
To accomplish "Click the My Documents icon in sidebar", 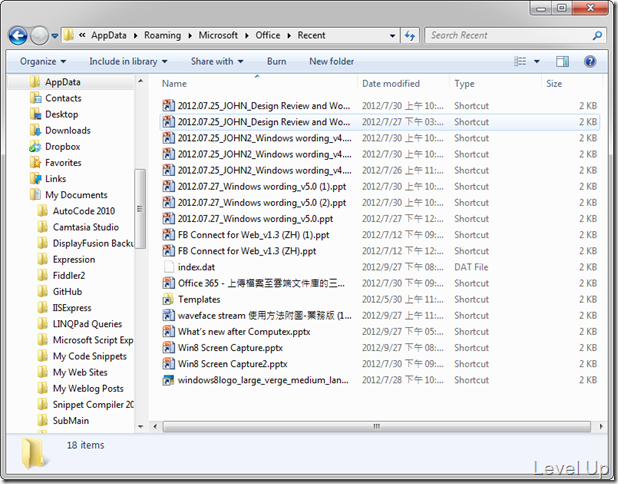I will tap(35, 195).
